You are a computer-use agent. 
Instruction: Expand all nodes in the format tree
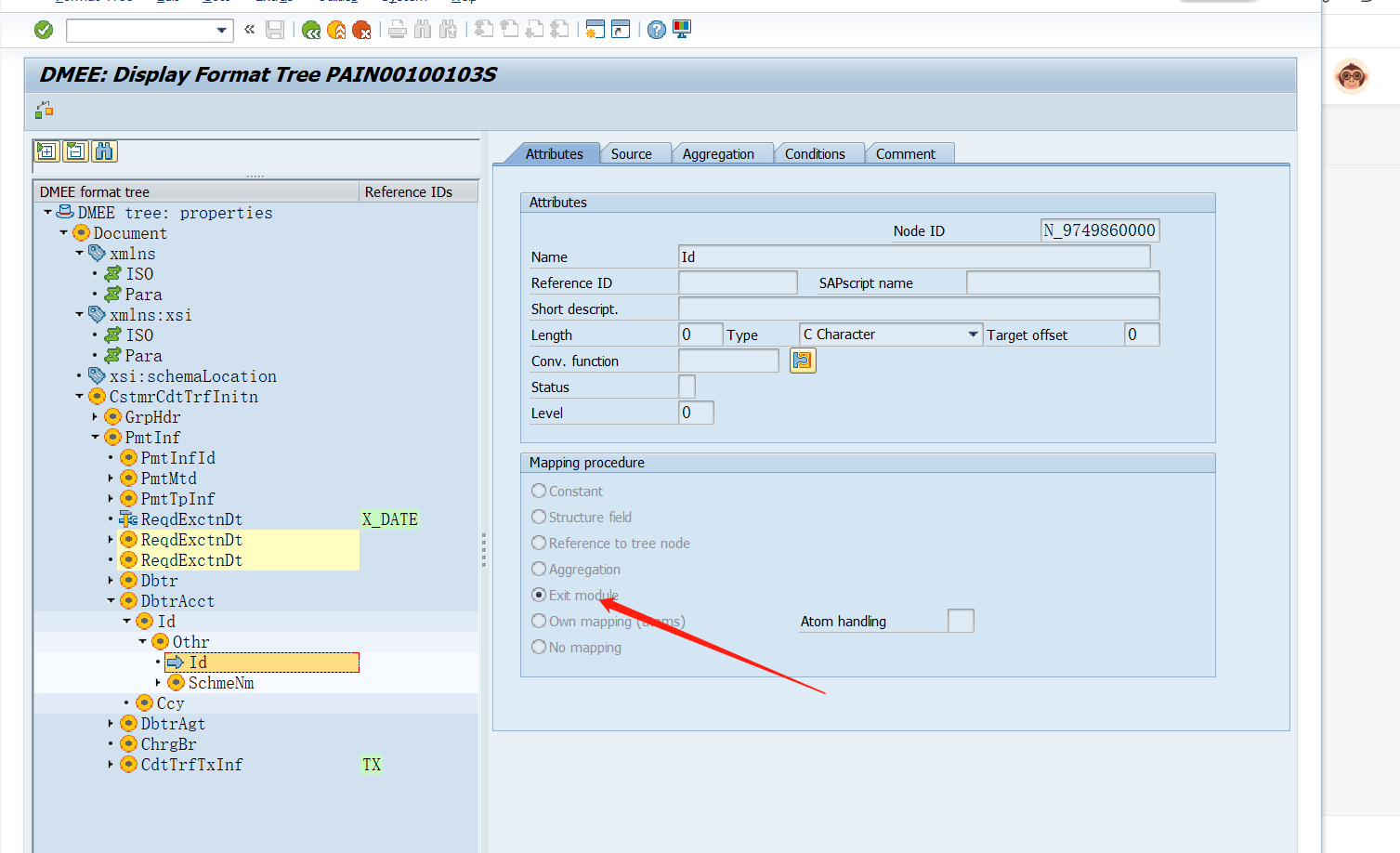point(46,151)
